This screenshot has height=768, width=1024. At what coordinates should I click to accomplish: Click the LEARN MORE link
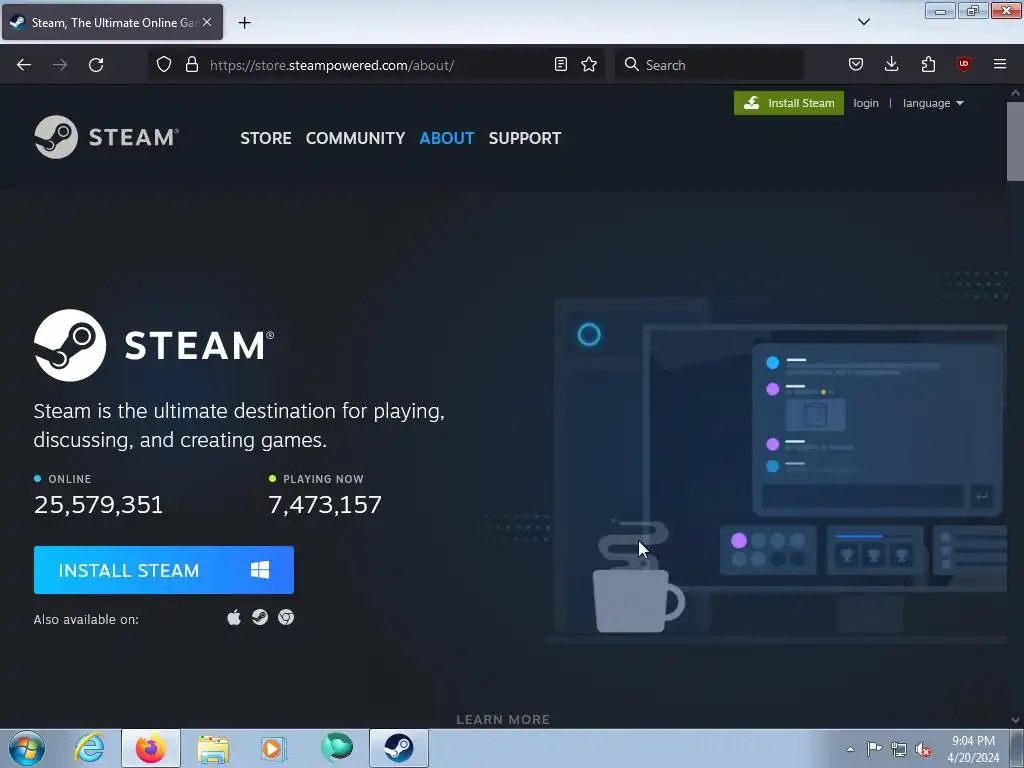tap(503, 719)
